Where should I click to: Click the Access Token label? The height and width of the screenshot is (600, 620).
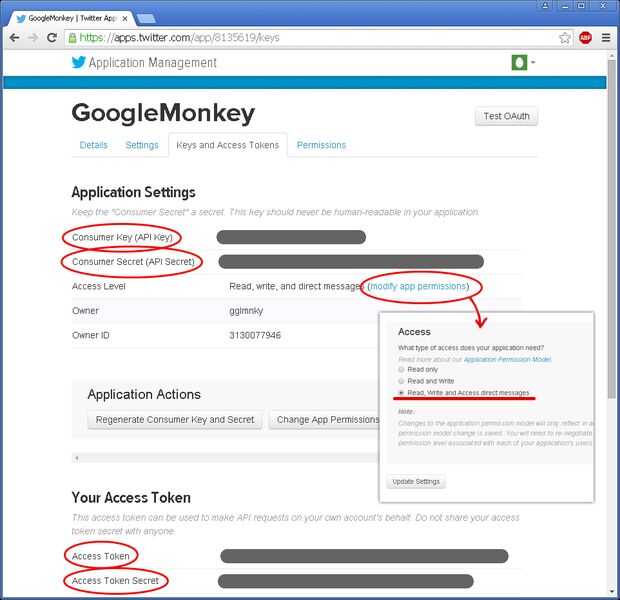point(100,556)
